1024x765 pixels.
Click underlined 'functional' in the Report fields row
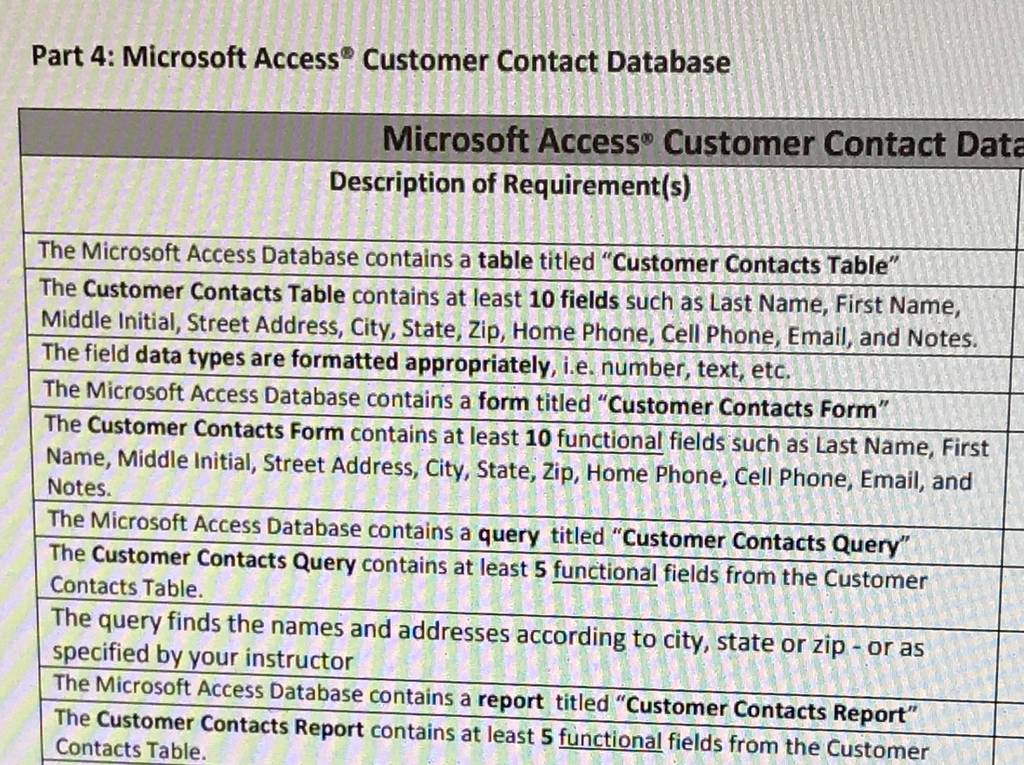pos(610,740)
